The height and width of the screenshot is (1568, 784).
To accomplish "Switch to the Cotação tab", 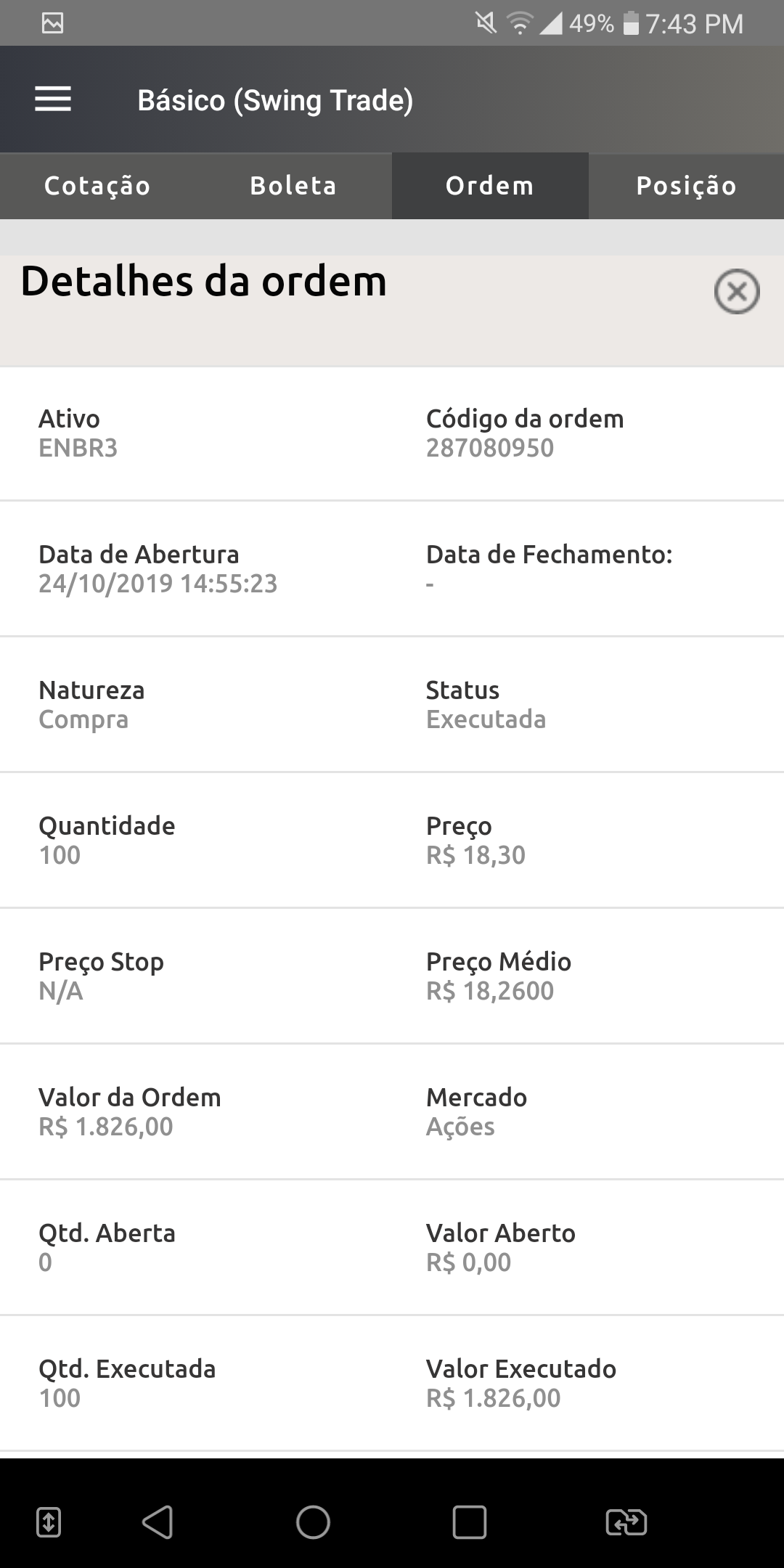I will click(97, 186).
